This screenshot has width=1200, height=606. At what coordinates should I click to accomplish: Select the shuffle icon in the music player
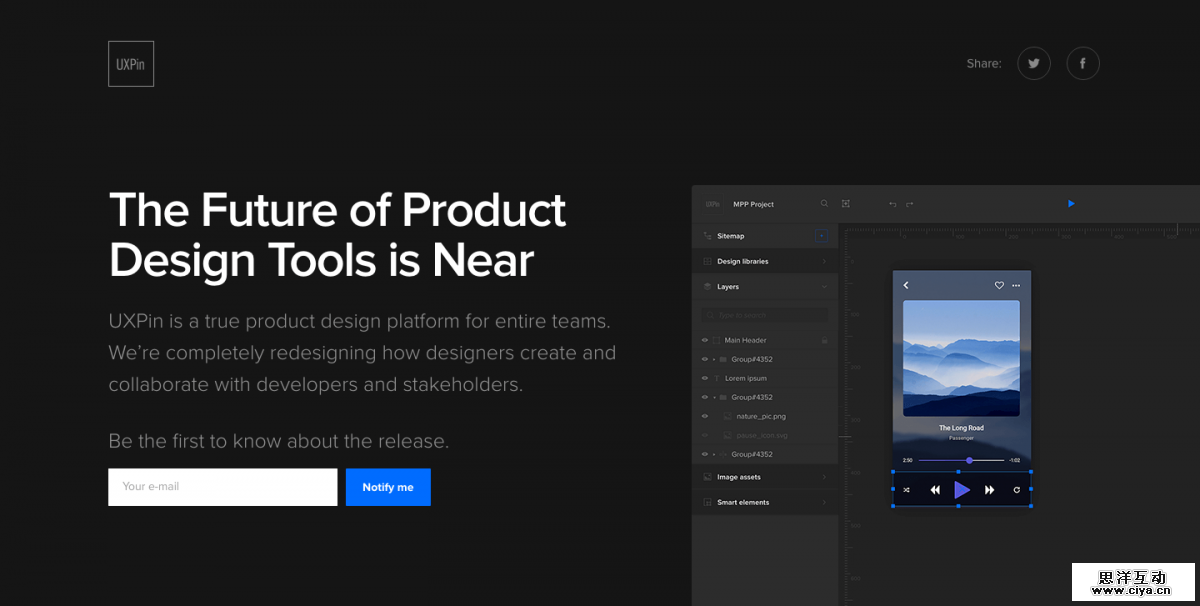tap(907, 490)
